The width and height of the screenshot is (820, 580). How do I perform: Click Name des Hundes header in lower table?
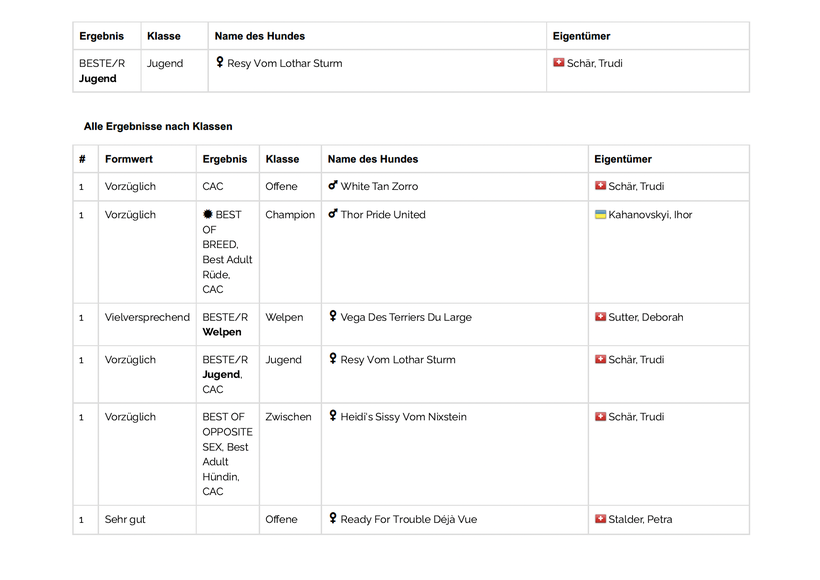pyautogui.click(x=373, y=159)
